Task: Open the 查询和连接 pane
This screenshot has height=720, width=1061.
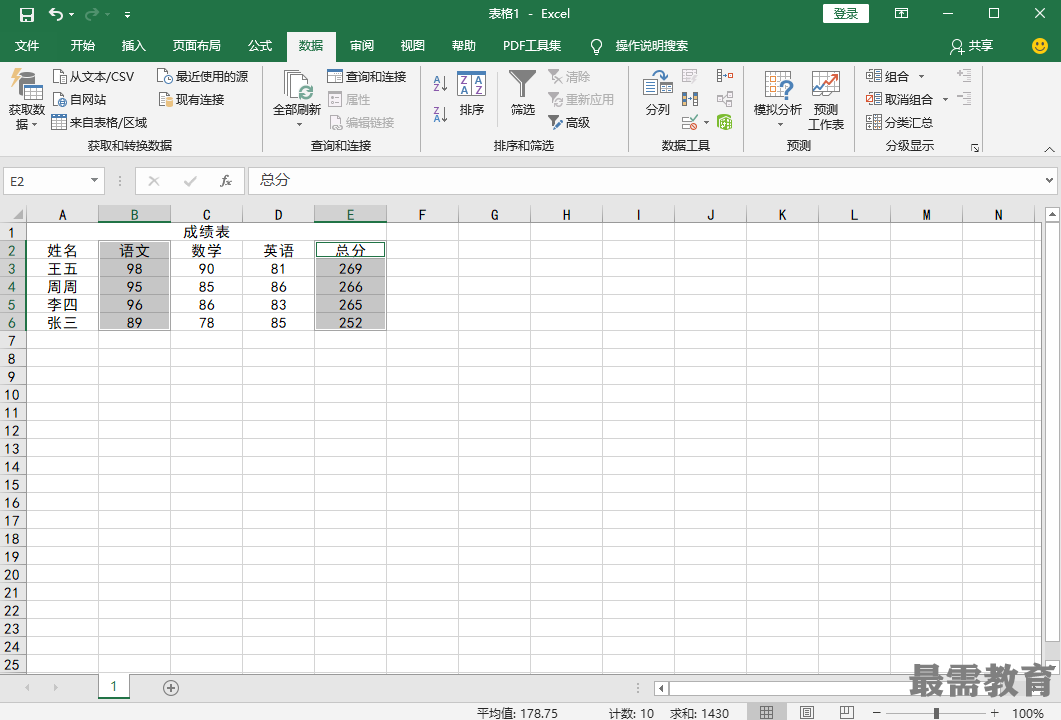Action: point(367,76)
